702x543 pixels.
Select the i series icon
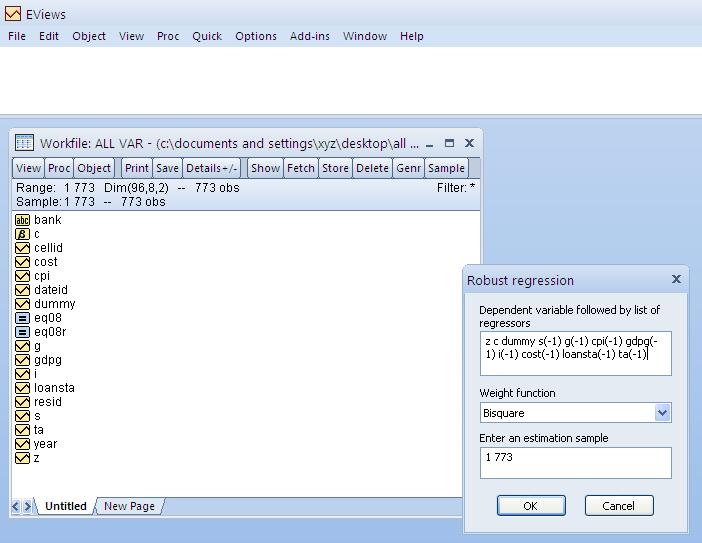[22, 374]
